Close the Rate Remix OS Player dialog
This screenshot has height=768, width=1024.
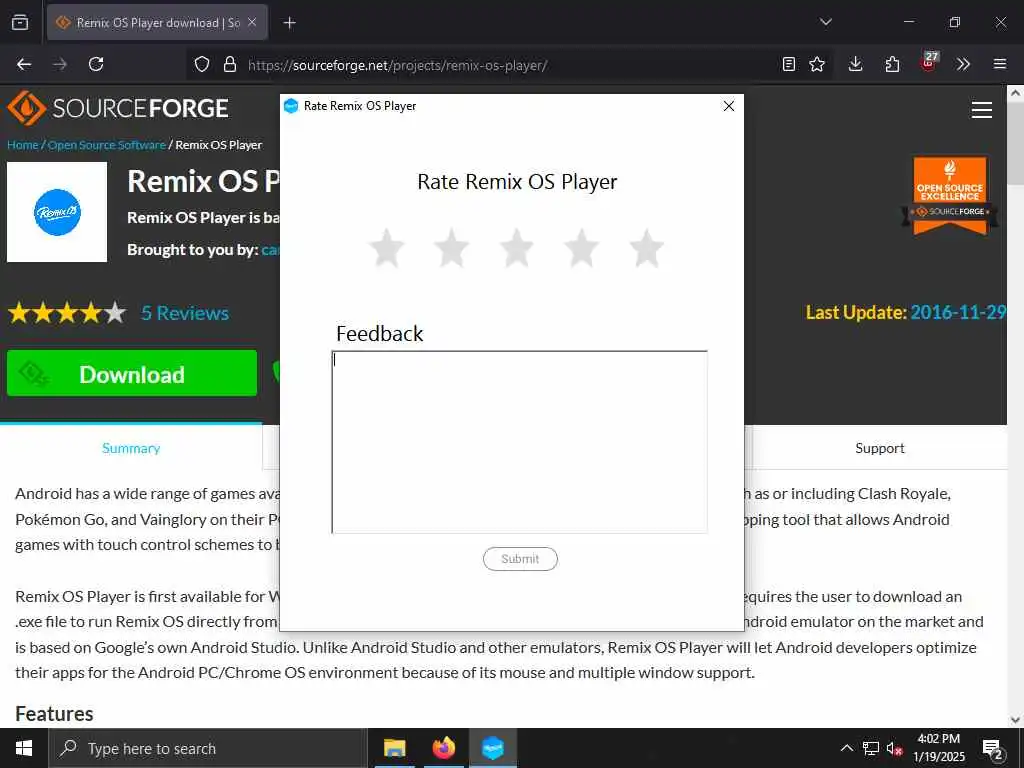click(x=729, y=106)
